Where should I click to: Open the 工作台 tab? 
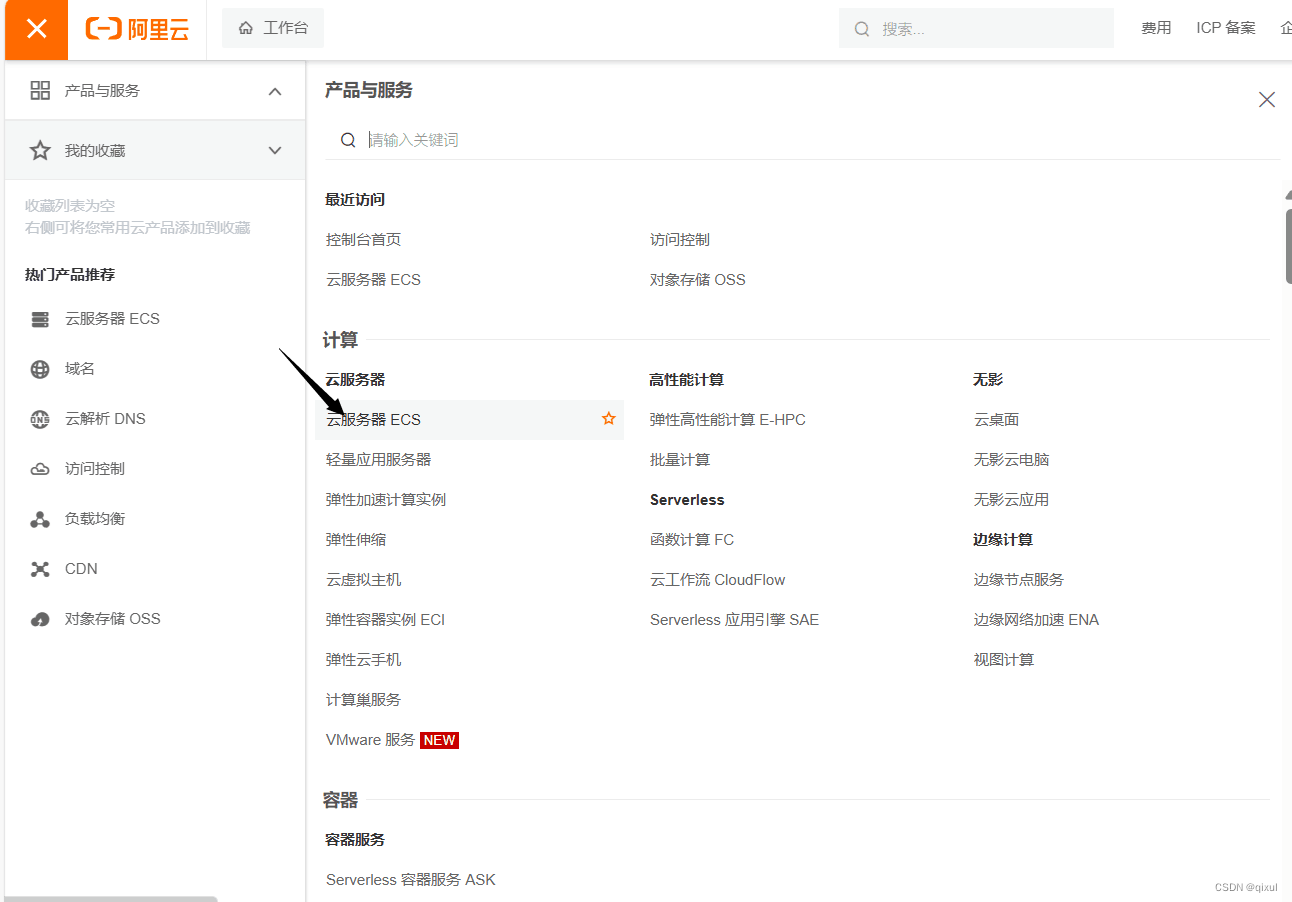point(273,28)
